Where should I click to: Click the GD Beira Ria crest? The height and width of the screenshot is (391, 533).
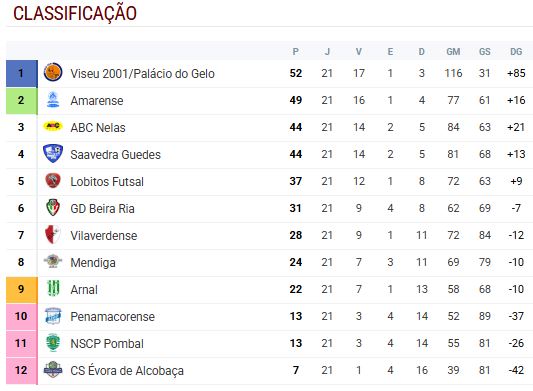point(53,207)
